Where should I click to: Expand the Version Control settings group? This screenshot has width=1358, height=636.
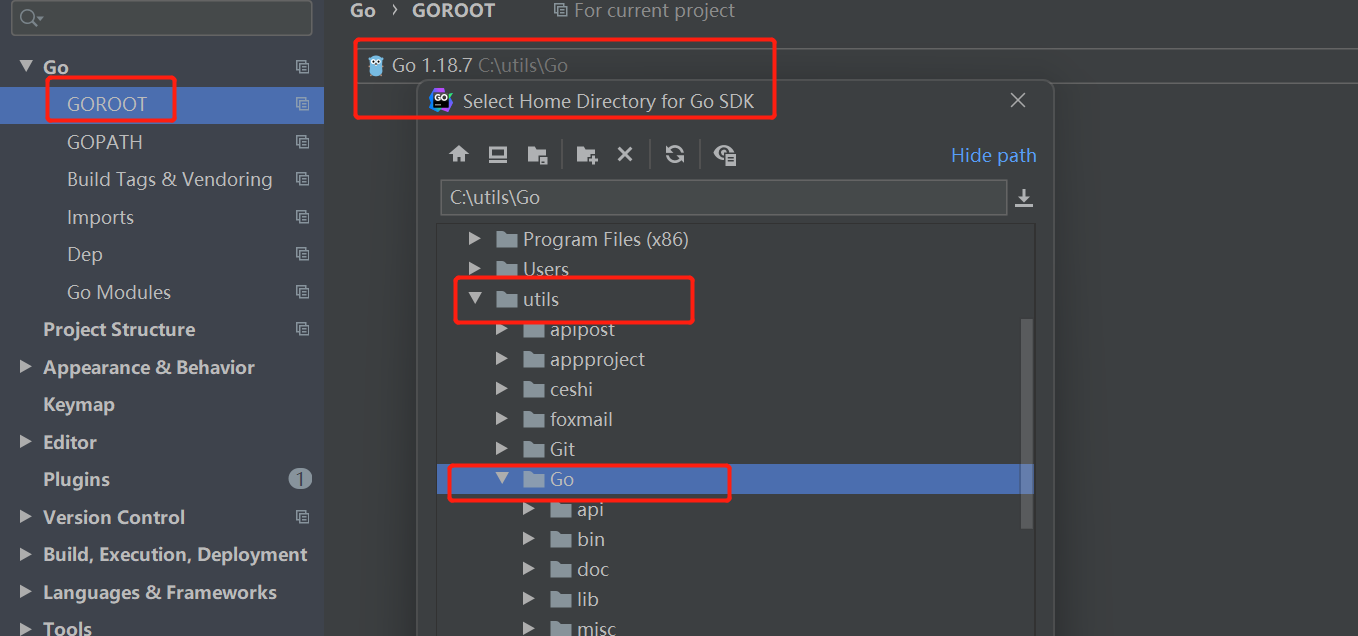tap(26, 517)
